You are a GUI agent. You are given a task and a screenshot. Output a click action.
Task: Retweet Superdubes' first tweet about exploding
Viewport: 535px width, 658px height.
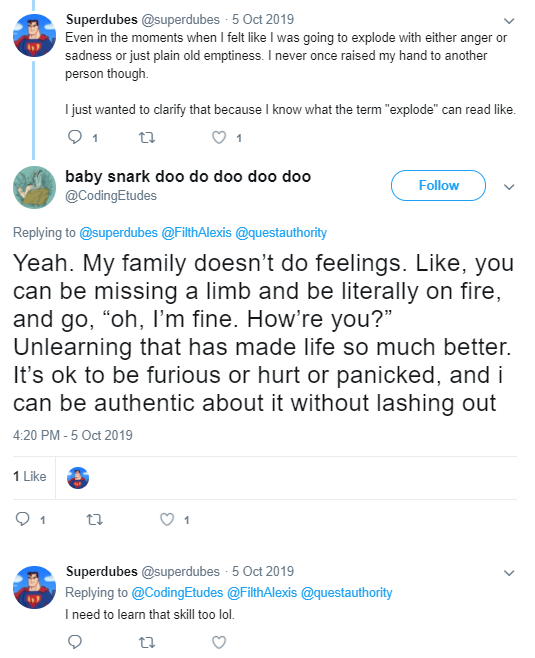coord(146,137)
